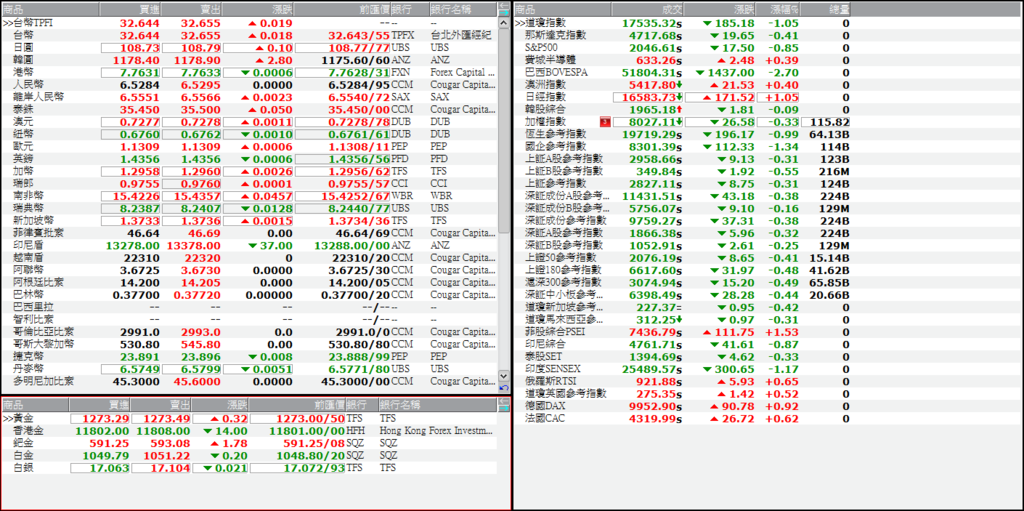Click Hong Kong Forex Investm... bank name
This screenshot has height=511, width=1024.
pyautogui.click(x=437, y=431)
